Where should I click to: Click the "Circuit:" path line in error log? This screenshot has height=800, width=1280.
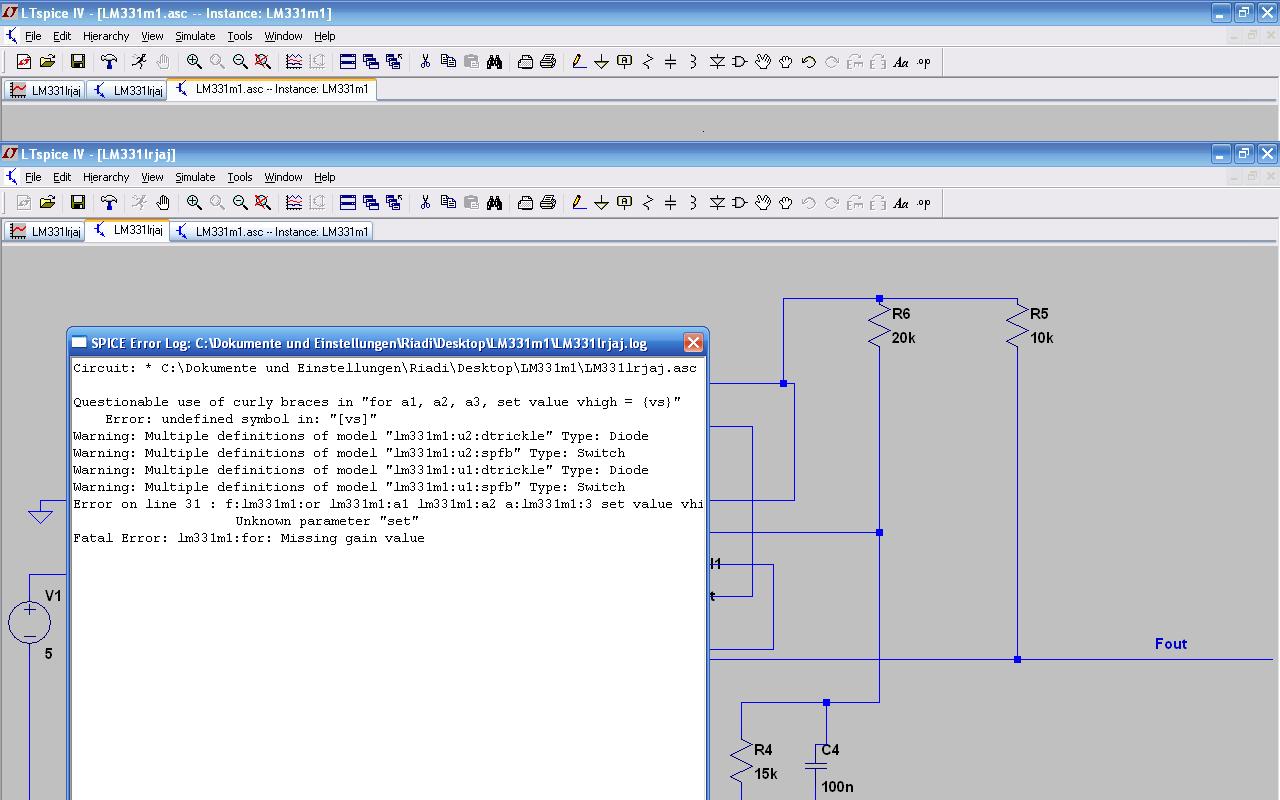click(x=385, y=368)
